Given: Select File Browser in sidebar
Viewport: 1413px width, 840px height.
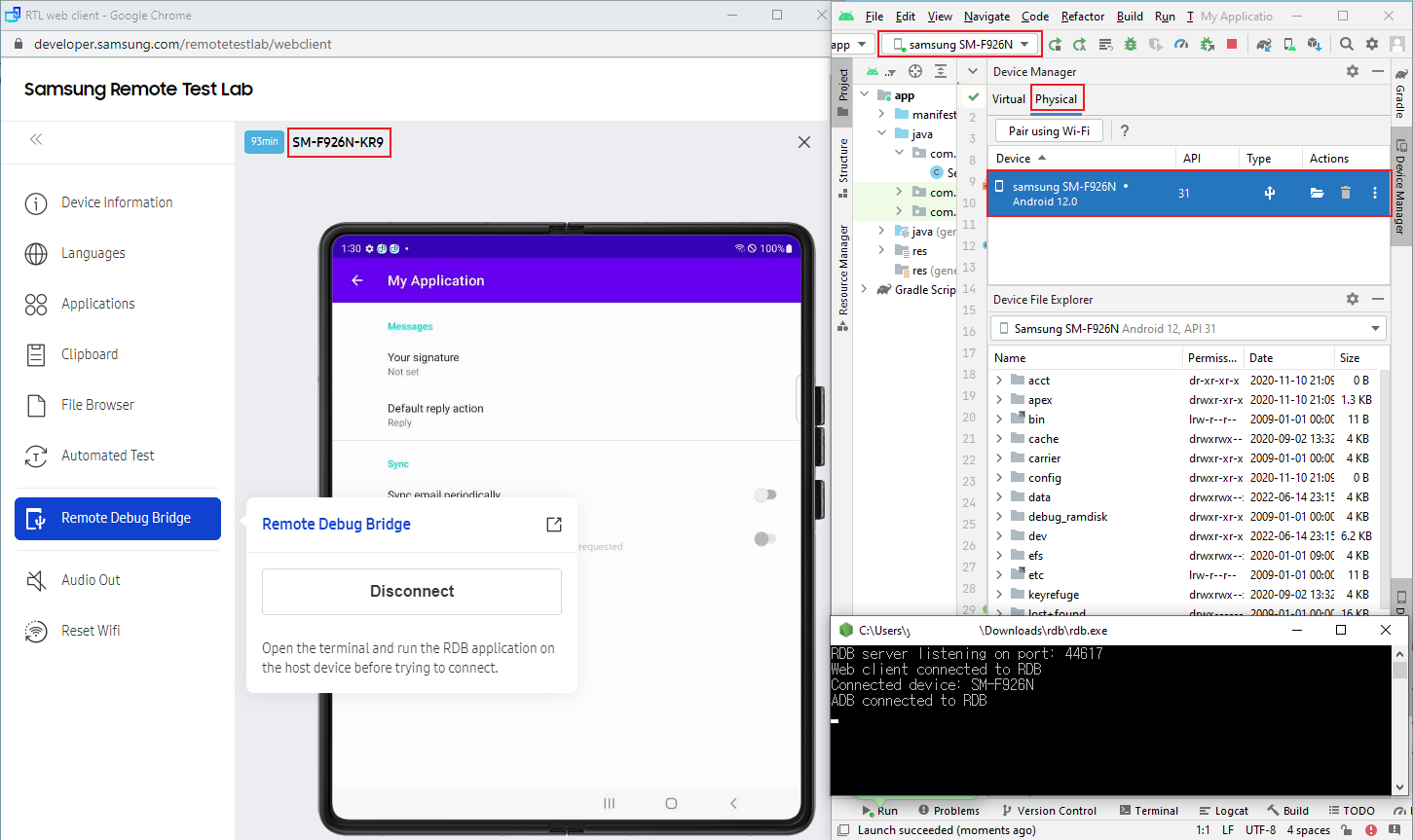Looking at the screenshot, I should [97, 405].
